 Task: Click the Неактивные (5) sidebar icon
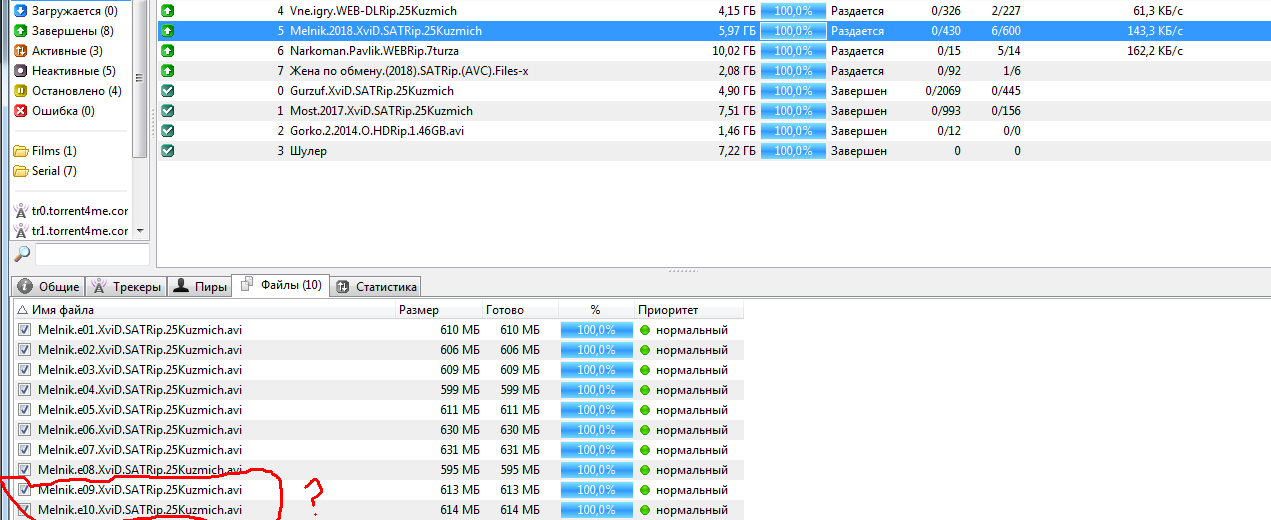21,71
